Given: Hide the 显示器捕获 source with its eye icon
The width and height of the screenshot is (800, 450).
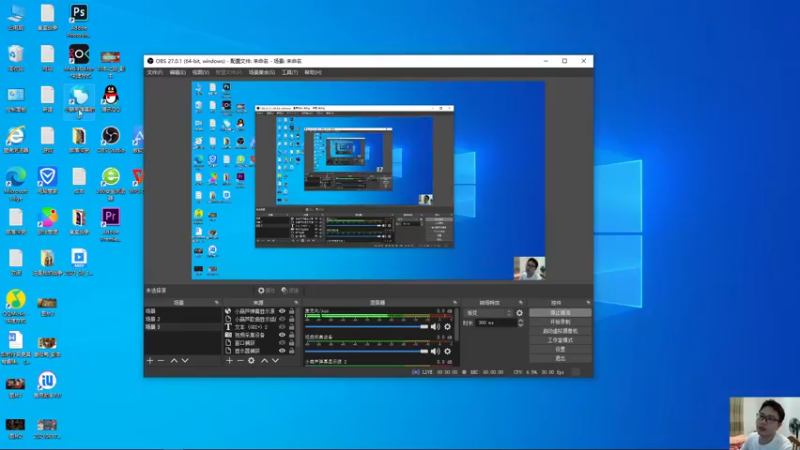Looking at the screenshot, I should [x=282, y=351].
